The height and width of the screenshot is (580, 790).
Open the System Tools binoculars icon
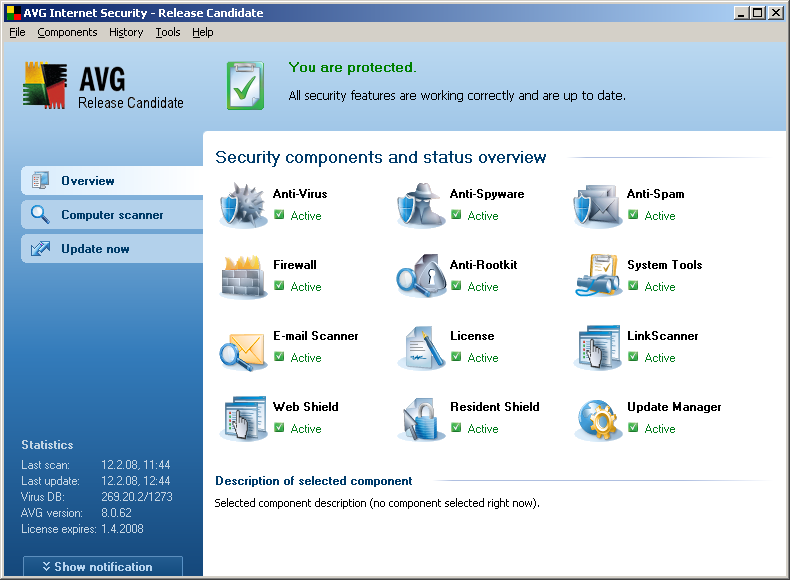tap(598, 276)
